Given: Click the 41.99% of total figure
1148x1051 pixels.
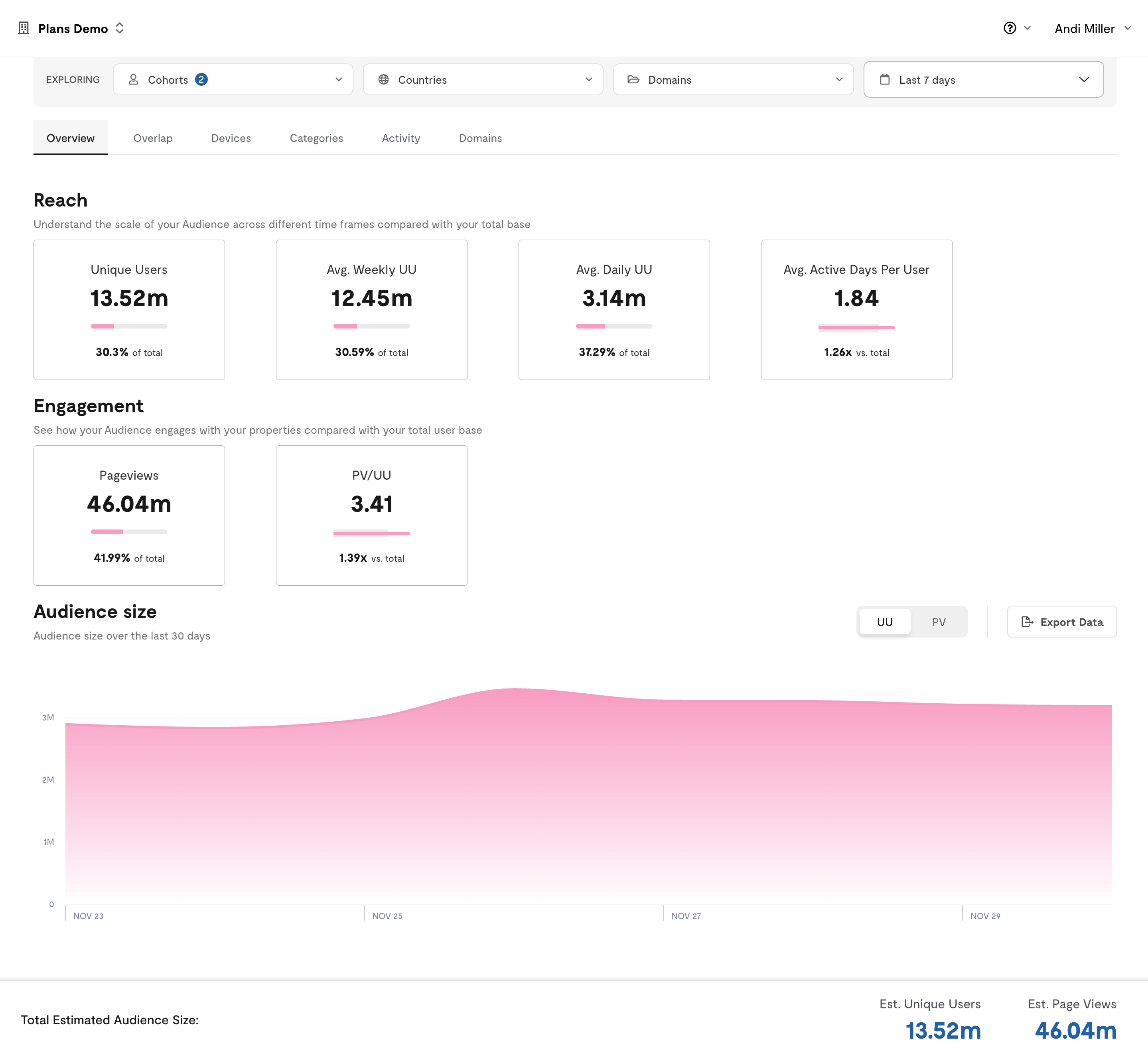Looking at the screenshot, I should pos(129,558).
